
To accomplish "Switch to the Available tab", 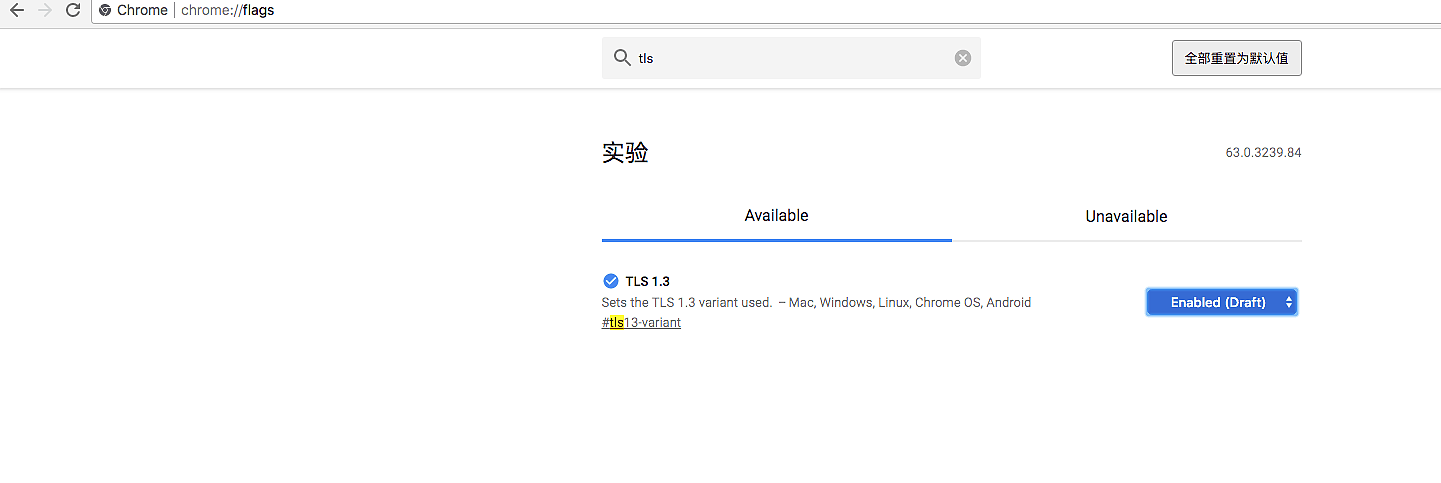I will [x=776, y=216].
